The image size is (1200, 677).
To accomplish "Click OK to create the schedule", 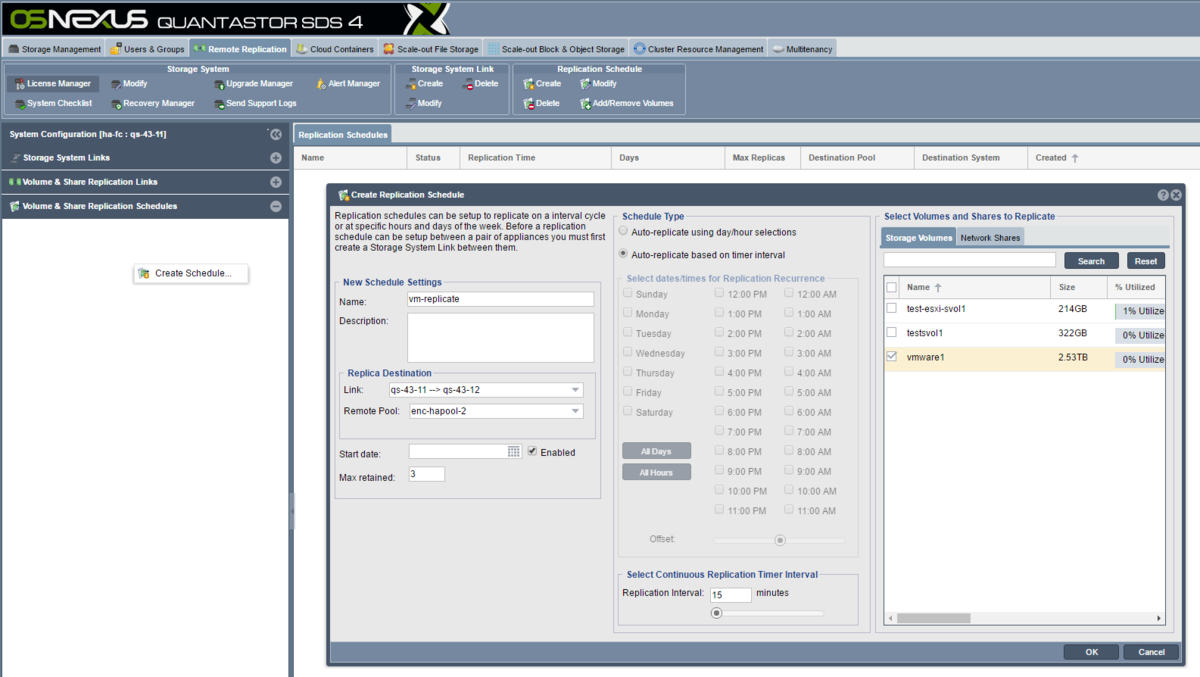I will click(x=1092, y=652).
